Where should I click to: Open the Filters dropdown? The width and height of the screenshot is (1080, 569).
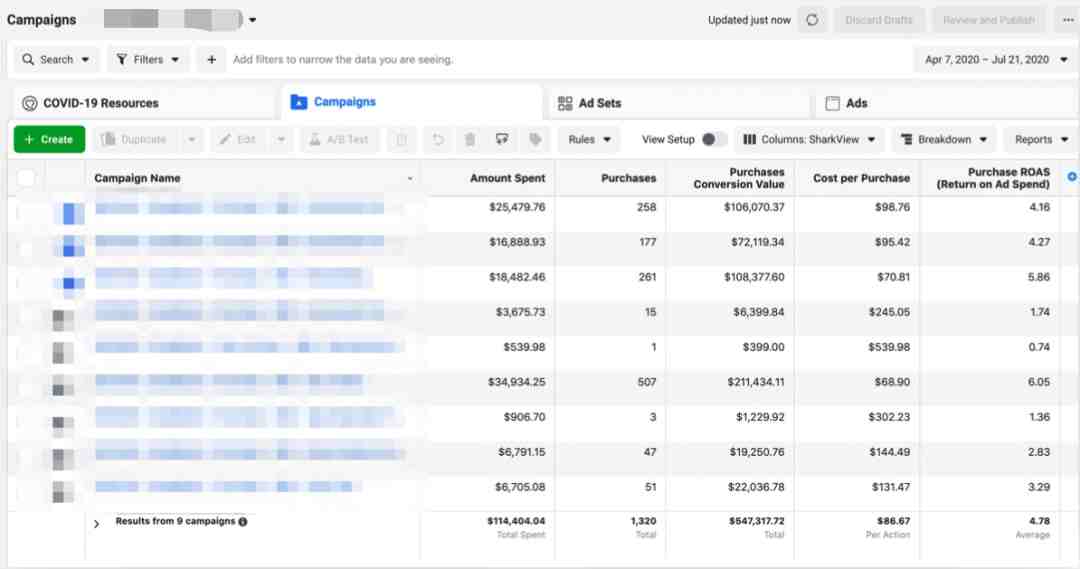(x=147, y=60)
